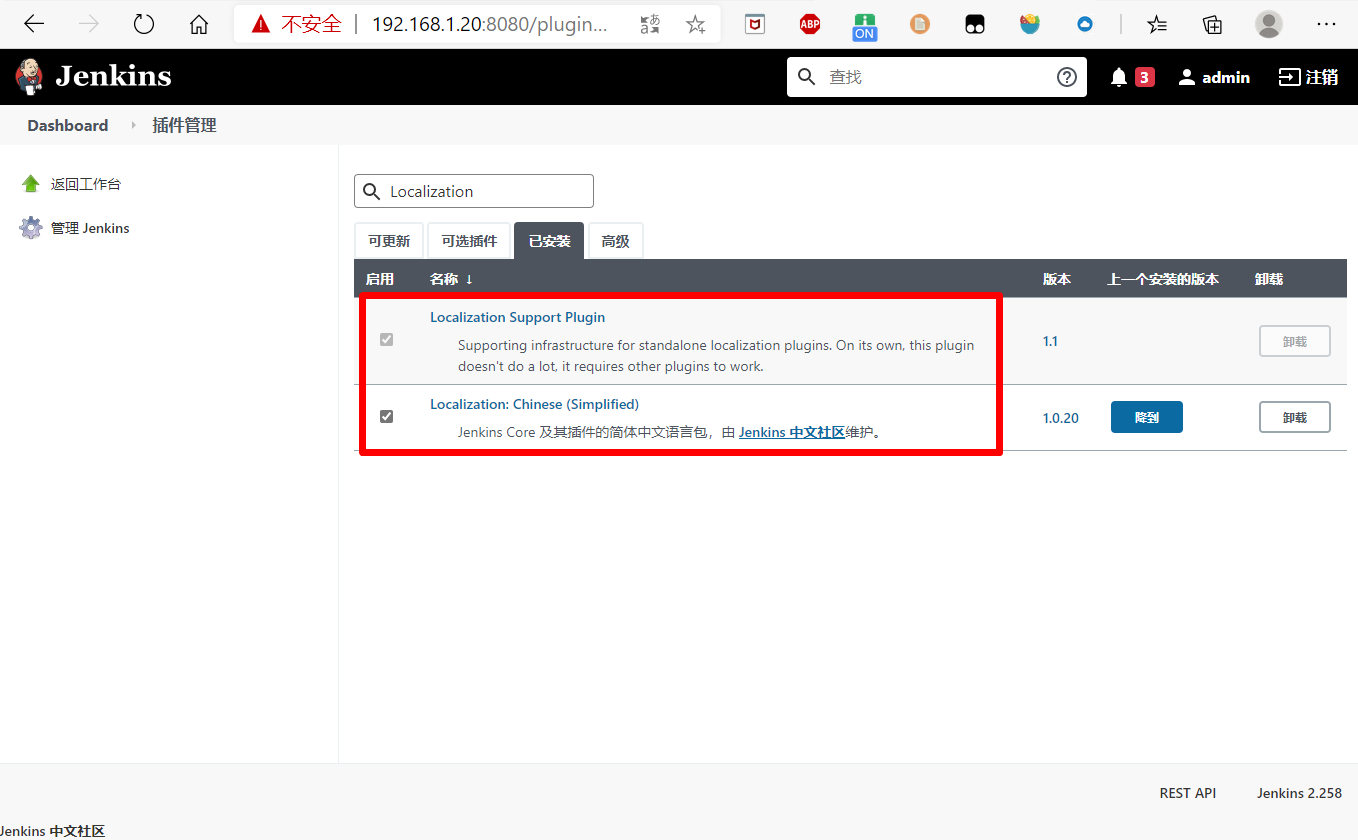Focus the 查找 search box

938,77
